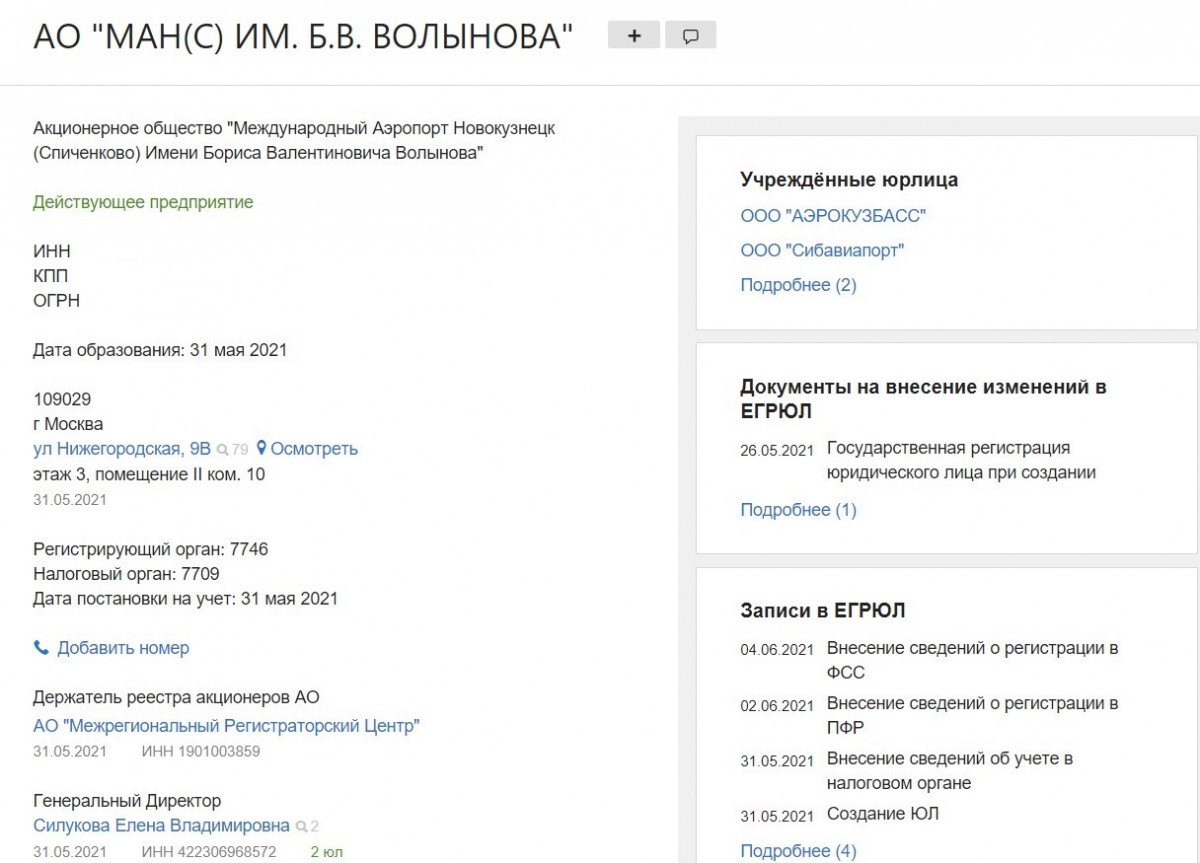Click Учреждённые юрлица heading
Screen dimensions: 1200x863
tap(849, 180)
